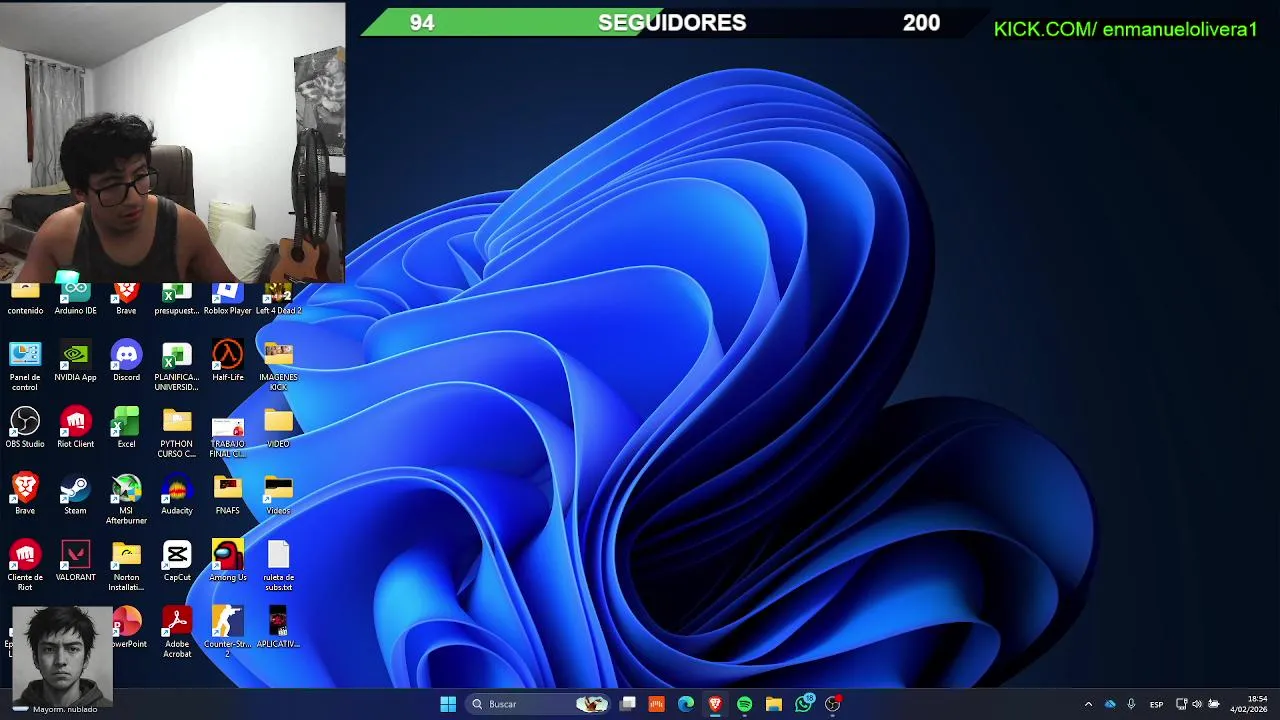
Task: Click the microphone tray icon
Action: tap(1131, 704)
